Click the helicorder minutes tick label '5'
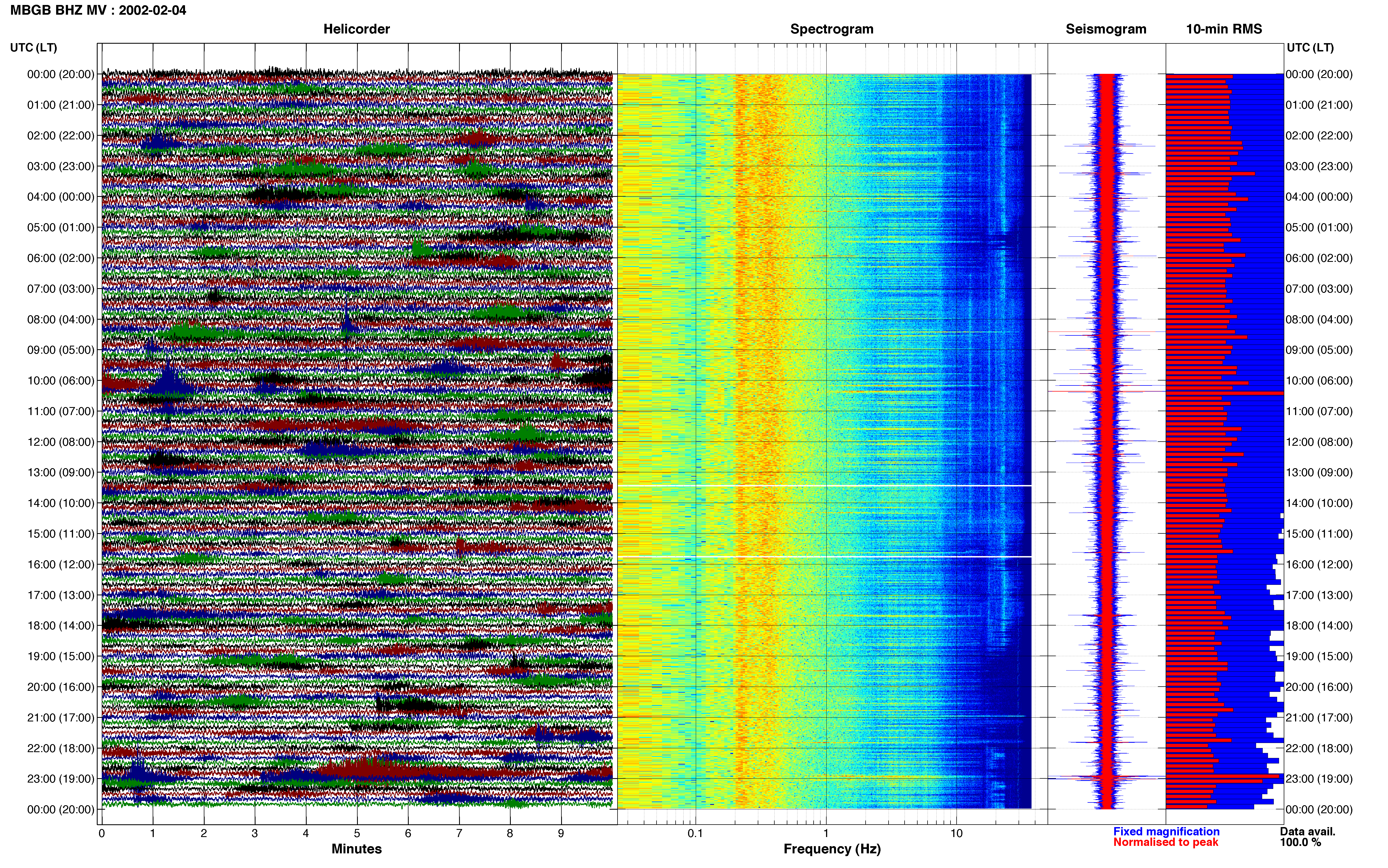 tap(357, 833)
